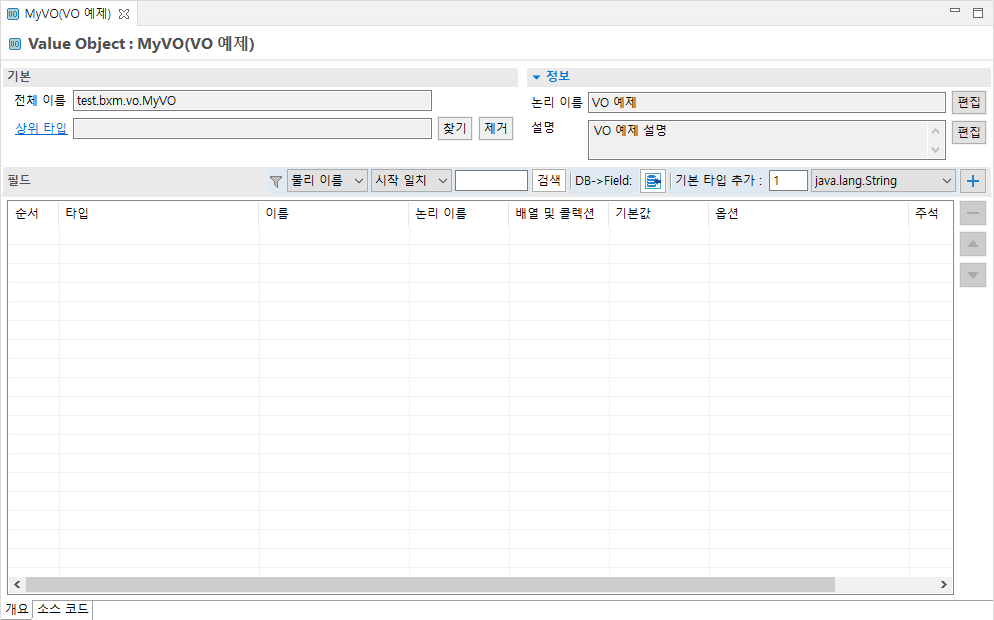Screen dimensions: 994x620
Task: Collapse the 정보 section
Action: [536, 77]
